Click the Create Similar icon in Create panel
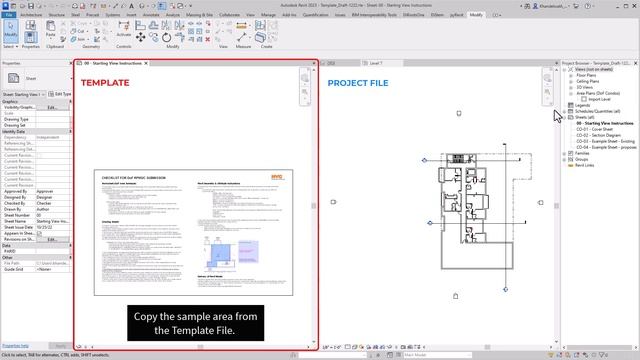 260,38
